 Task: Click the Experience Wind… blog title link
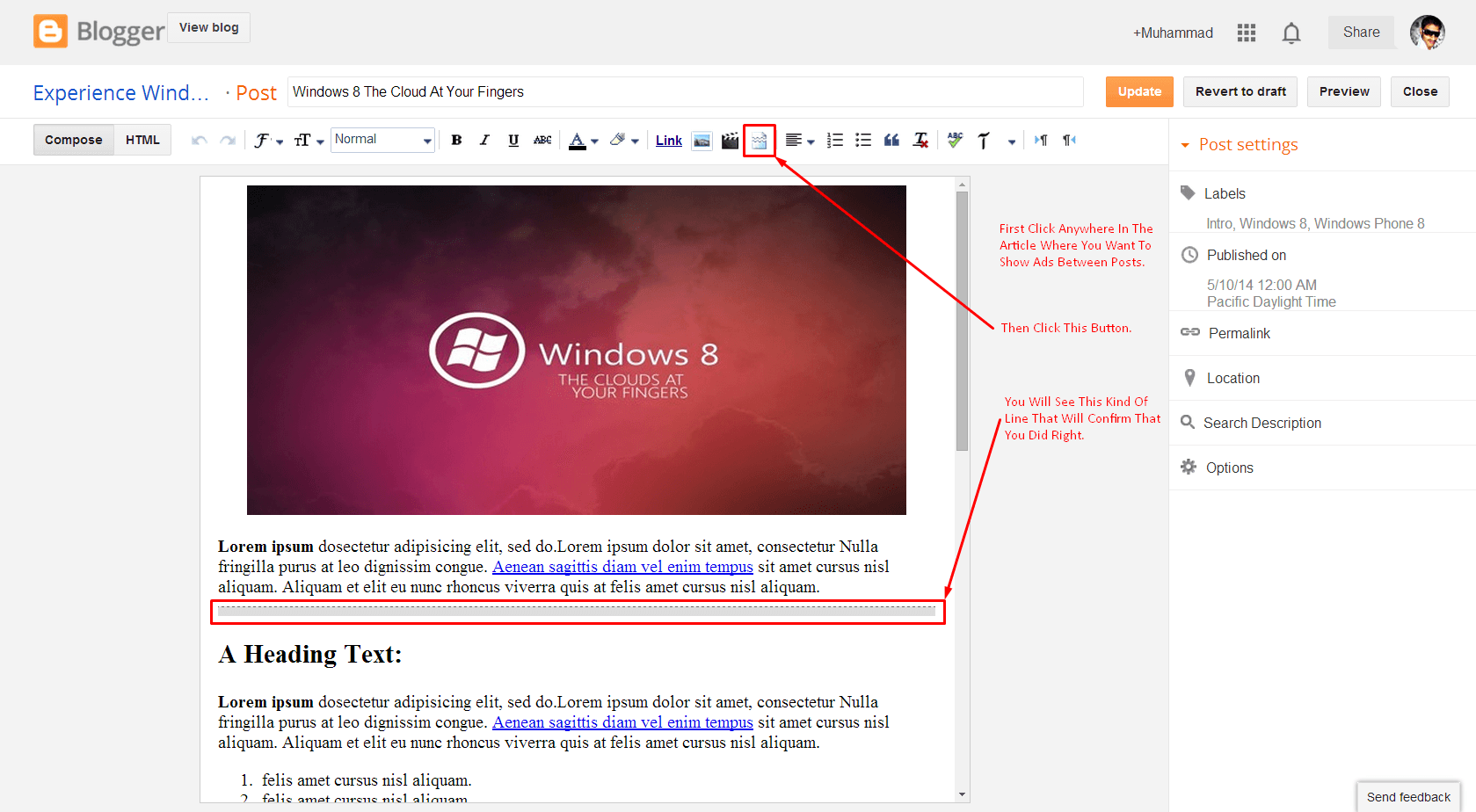[x=121, y=93]
